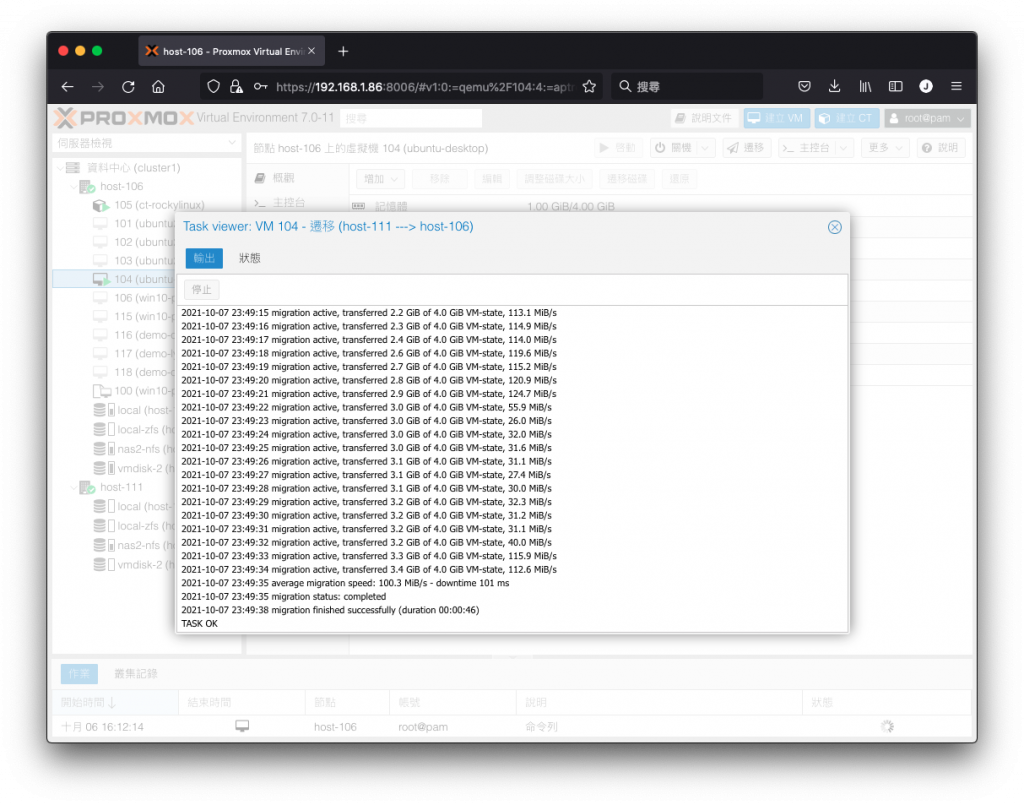Click the 調整磁碟大小 resize disk button
The height and width of the screenshot is (805, 1024).
[x=554, y=179]
